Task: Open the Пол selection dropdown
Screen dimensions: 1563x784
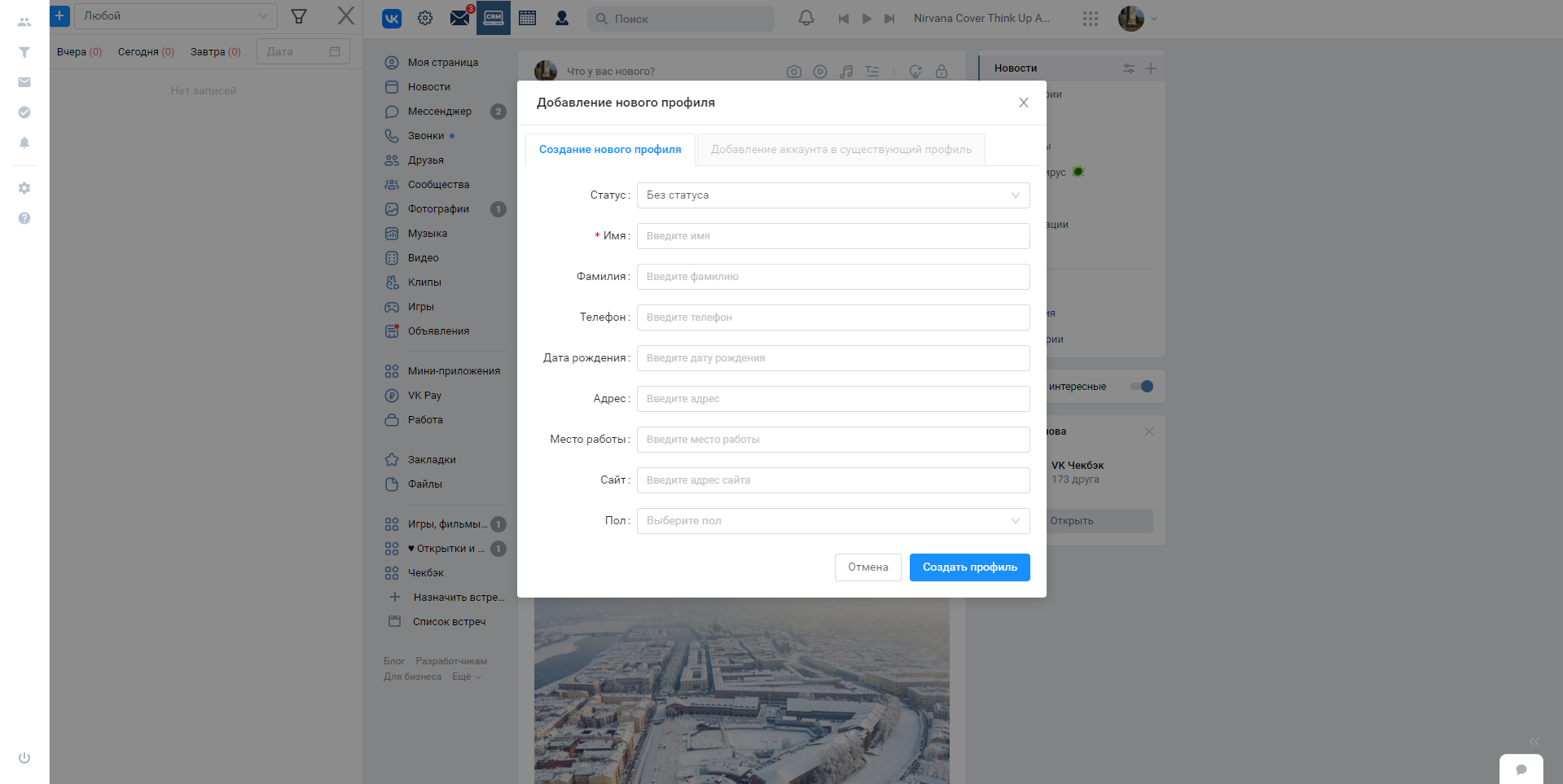Action: click(x=833, y=521)
